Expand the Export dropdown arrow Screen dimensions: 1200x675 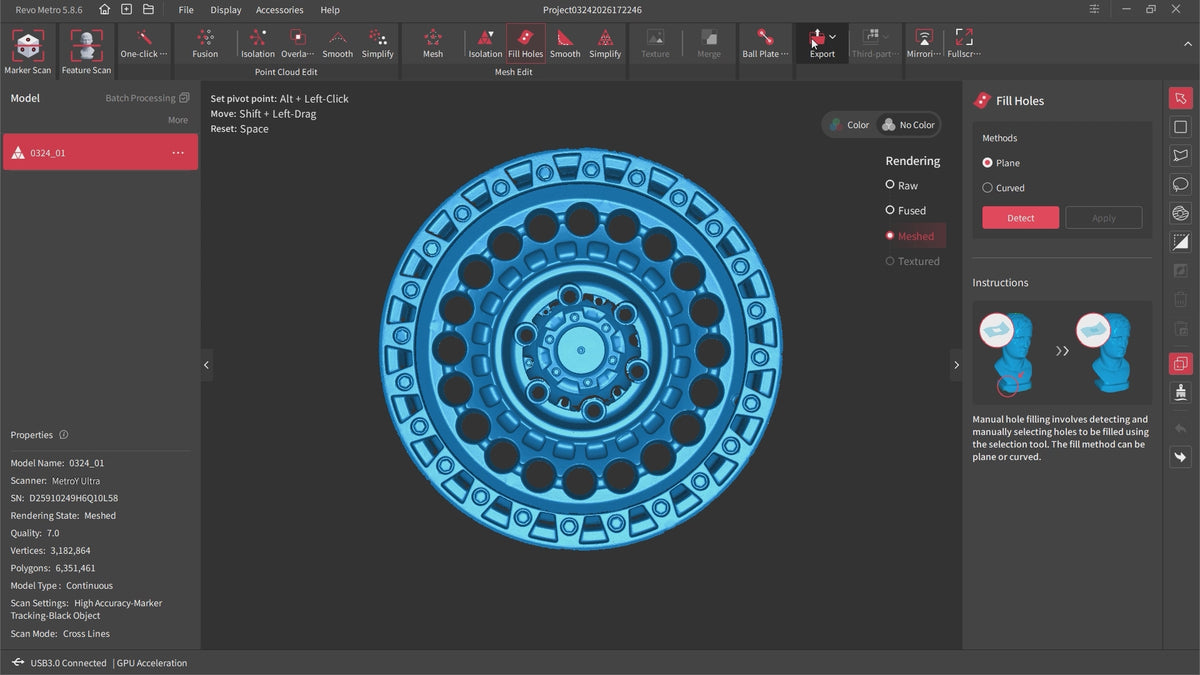tap(833, 37)
